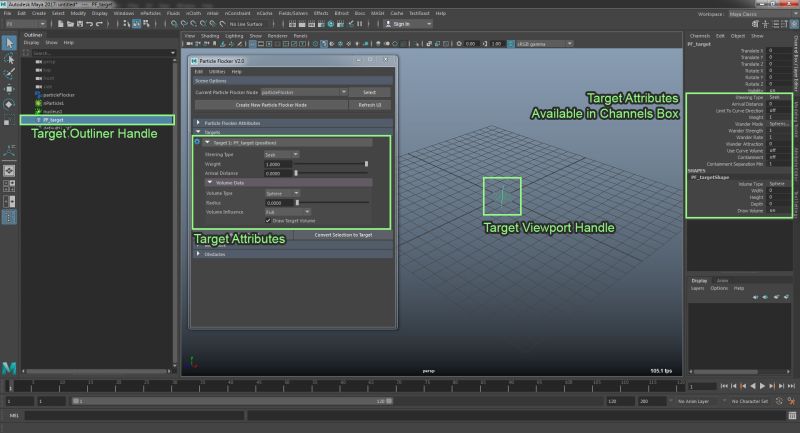Screen dimensions: 800x433
Task: Click the Undo arrow icon
Action: [x=90, y=24]
